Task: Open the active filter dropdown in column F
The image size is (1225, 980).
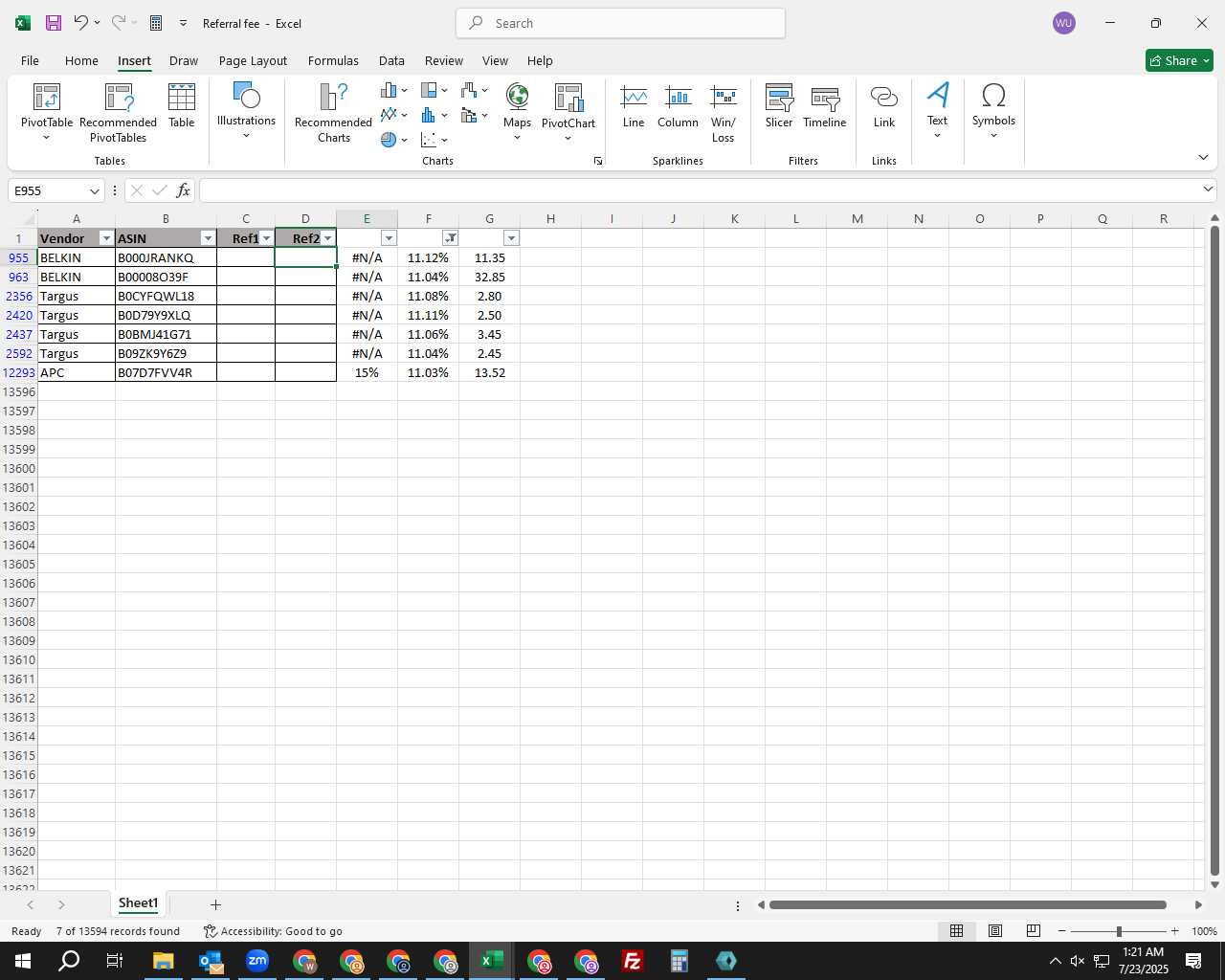Action: [x=450, y=238]
